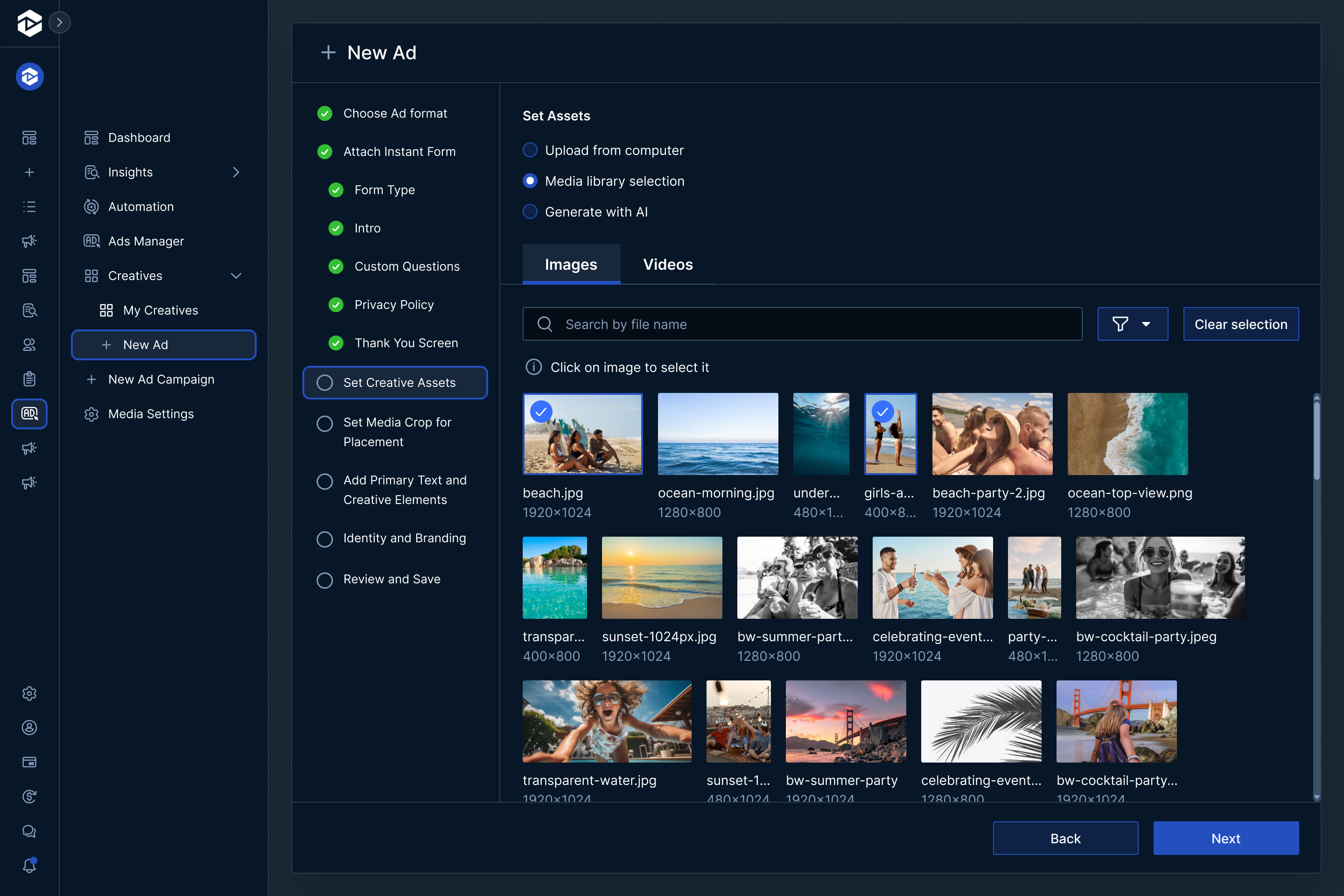Go to Set Media Crop for Placement step

click(397, 431)
